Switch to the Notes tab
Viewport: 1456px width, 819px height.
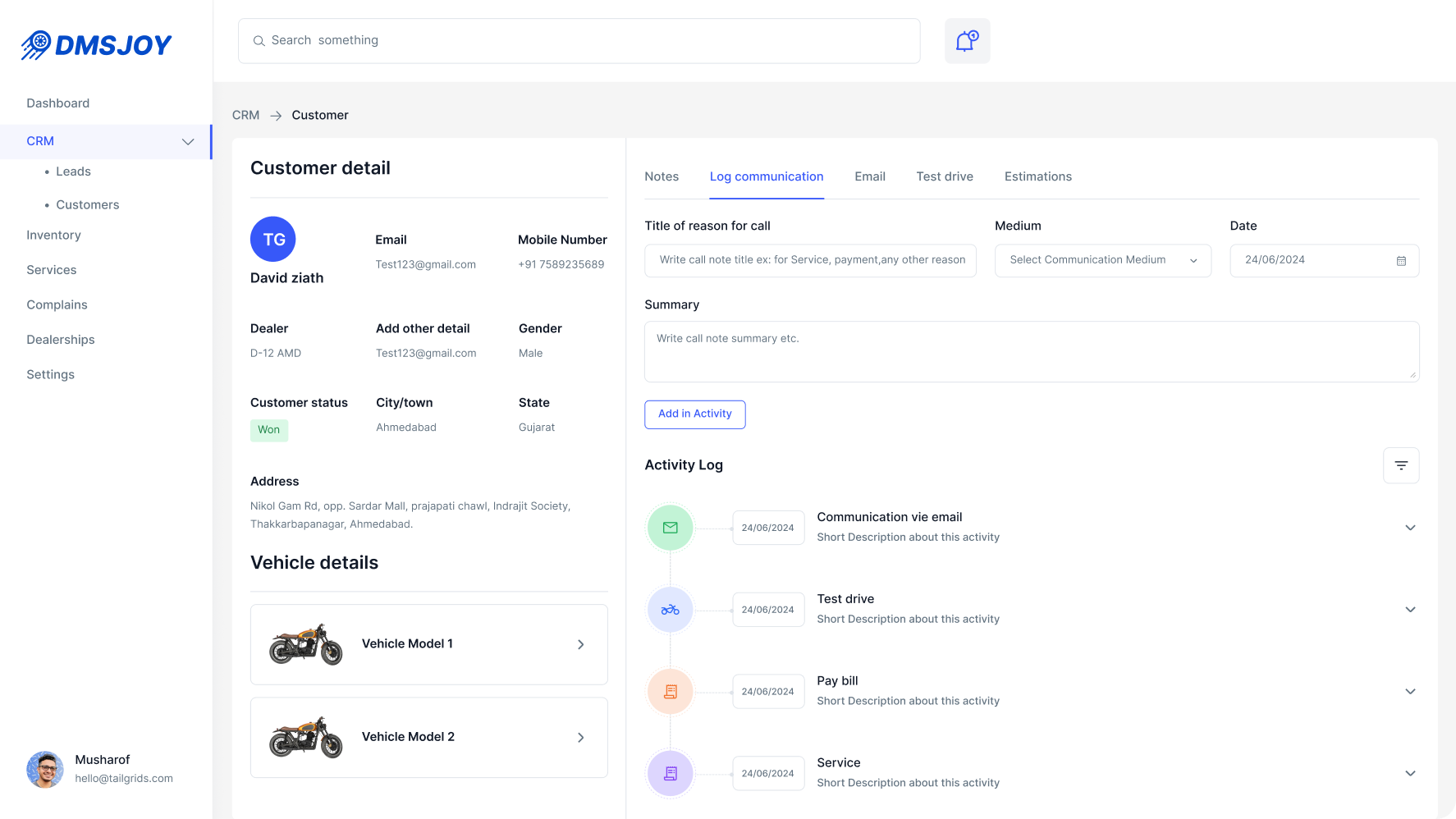tap(662, 176)
